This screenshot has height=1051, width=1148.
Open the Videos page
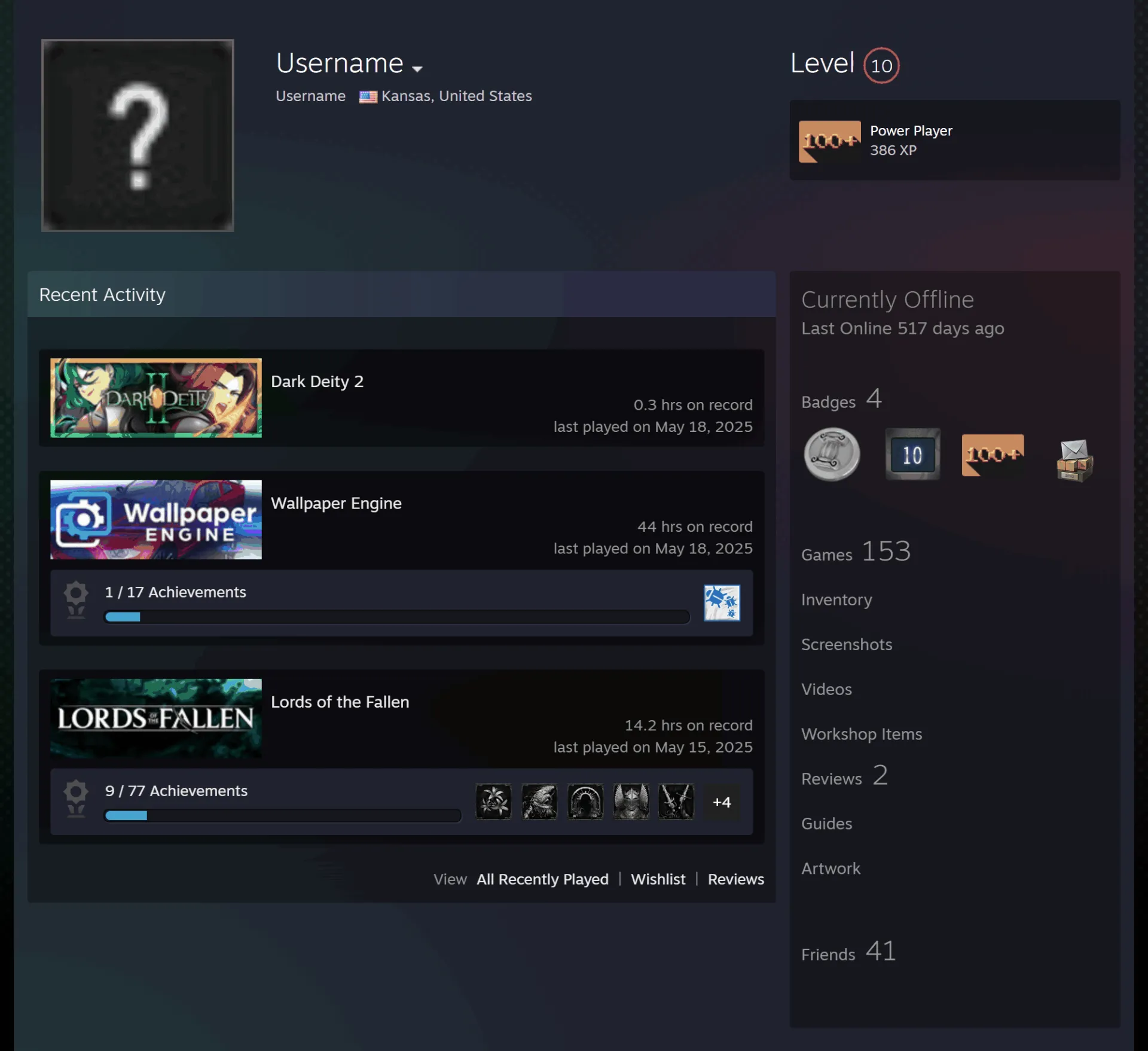[x=826, y=690]
